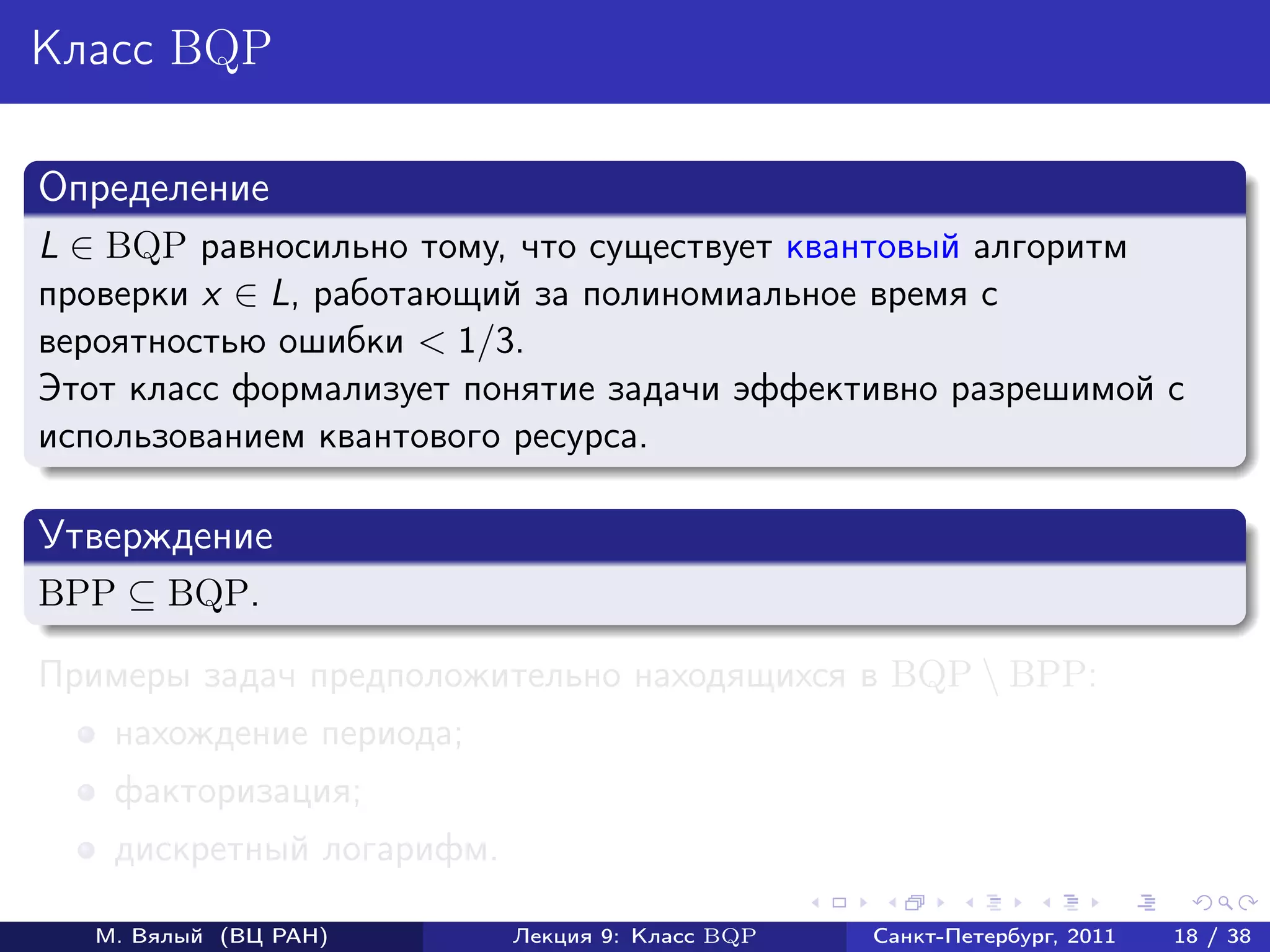Screen dimensions: 1270x952
Task: Go to previous subsection arrow
Action: pos(970,903)
